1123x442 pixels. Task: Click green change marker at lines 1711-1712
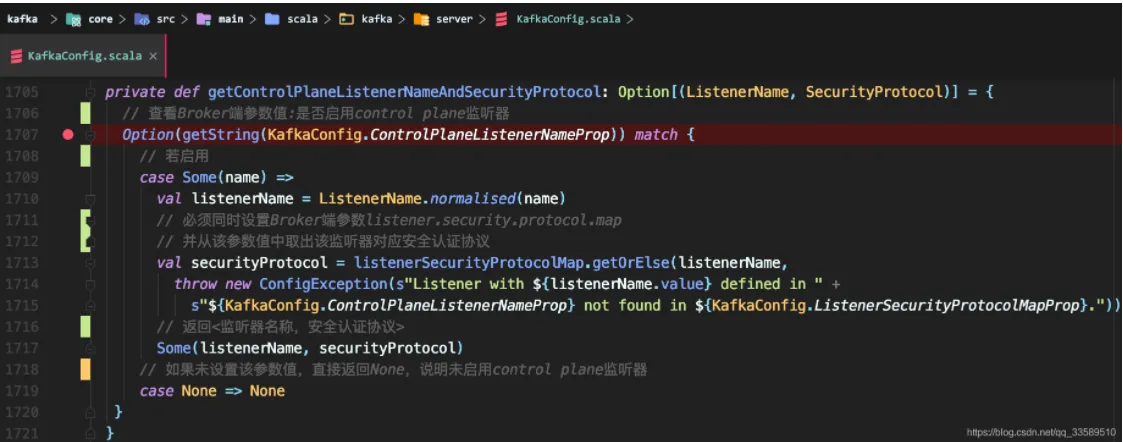[85, 230]
